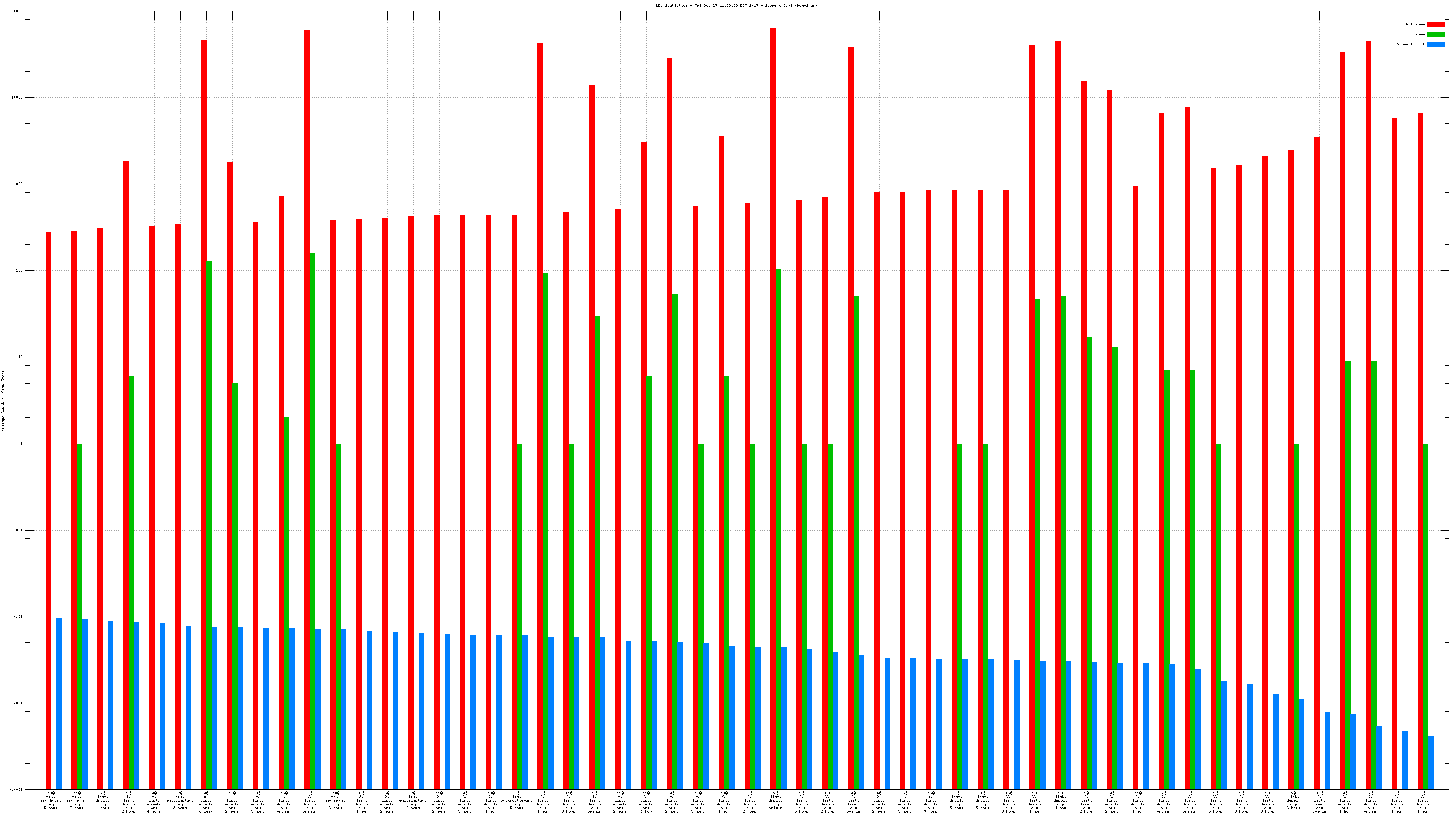Viewport: 1456px width, 819px height.
Task: Click blue bar above ips.backscatterer.org label
Action: click(x=525, y=712)
